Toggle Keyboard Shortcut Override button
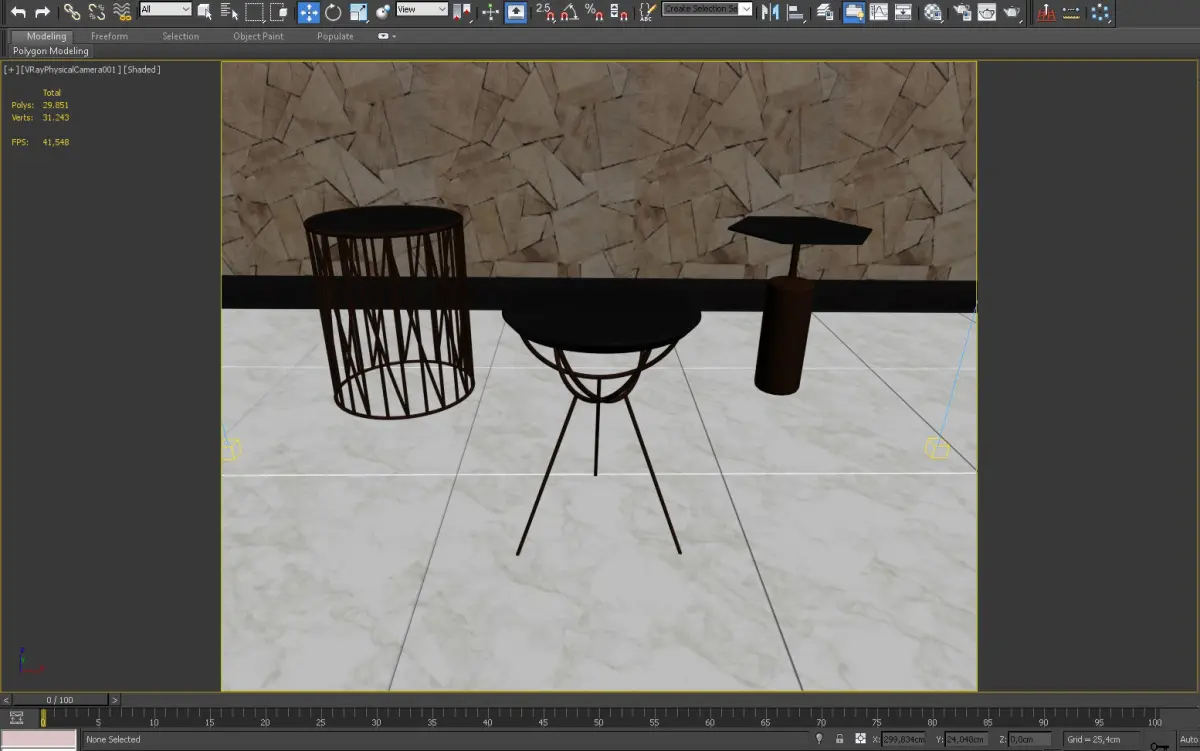1200x751 pixels. tap(516, 12)
